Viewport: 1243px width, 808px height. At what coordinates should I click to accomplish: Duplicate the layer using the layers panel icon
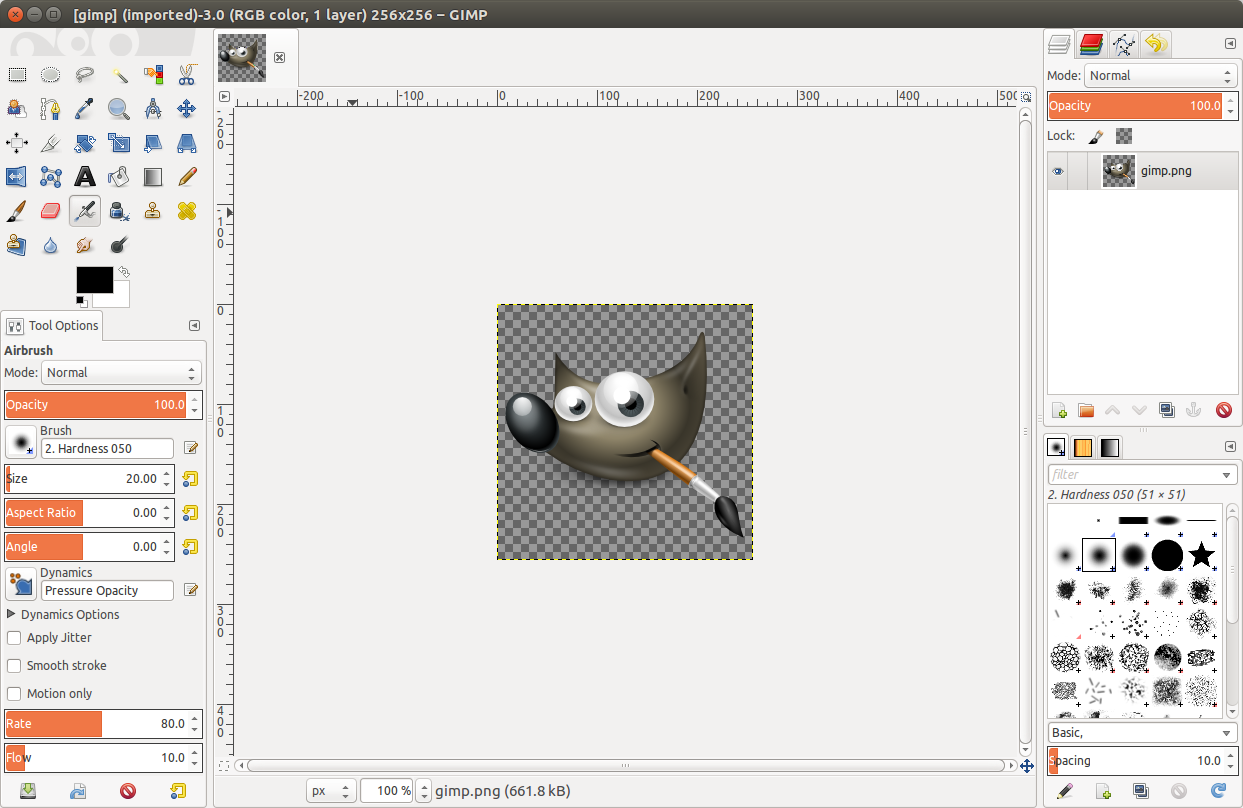tap(1167, 410)
